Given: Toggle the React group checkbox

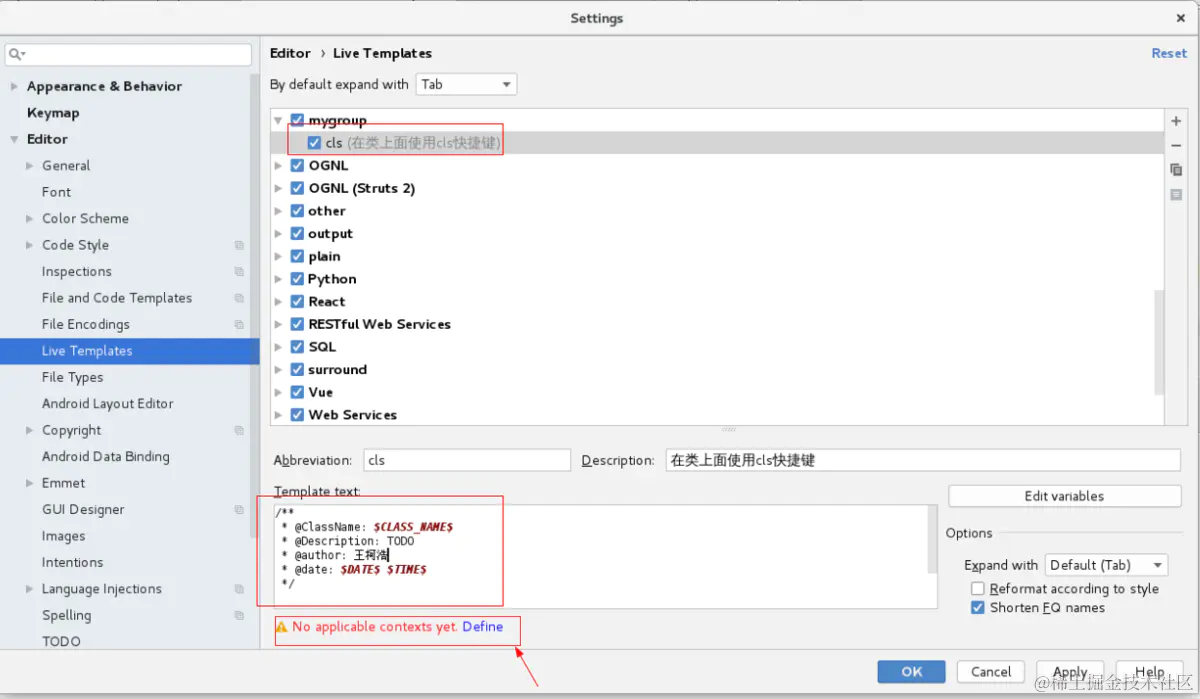Looking at the screenshot, I should coord(297,302).
